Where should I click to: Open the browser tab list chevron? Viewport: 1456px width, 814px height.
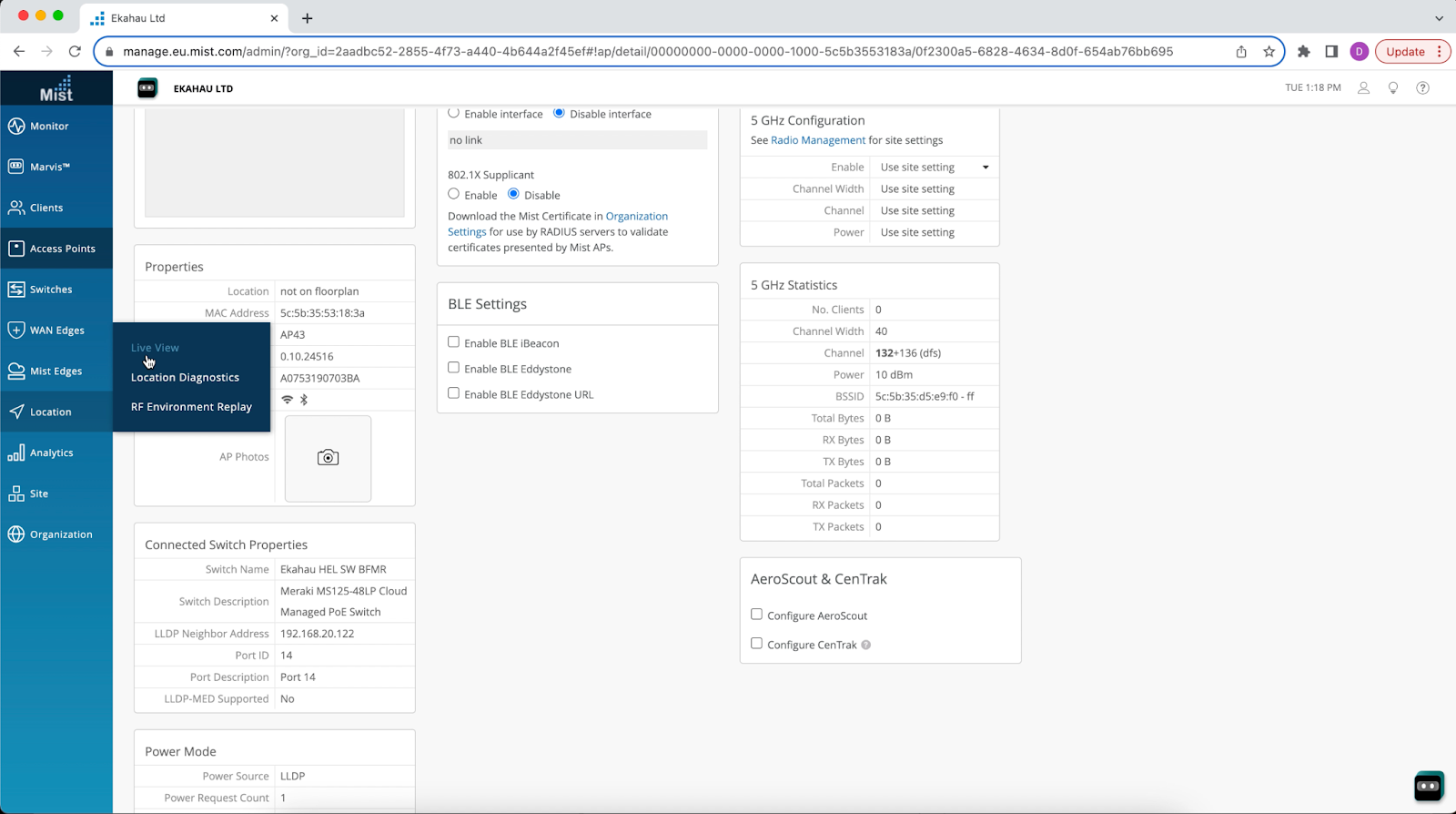1439,18
